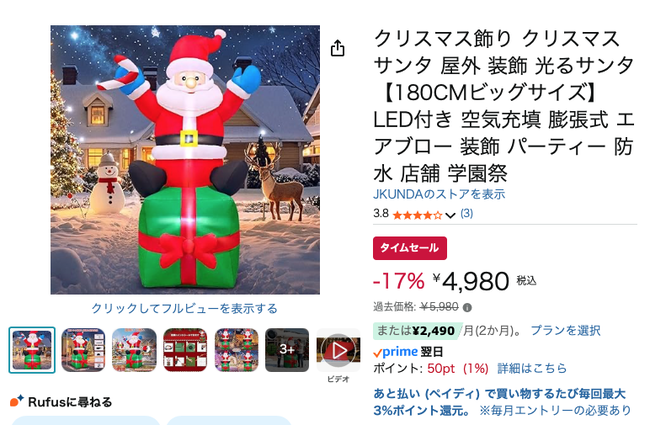This screenshot has height=425, width=650.
Task: Expand the rating breakdown chevron
Action: pos(451,215)
